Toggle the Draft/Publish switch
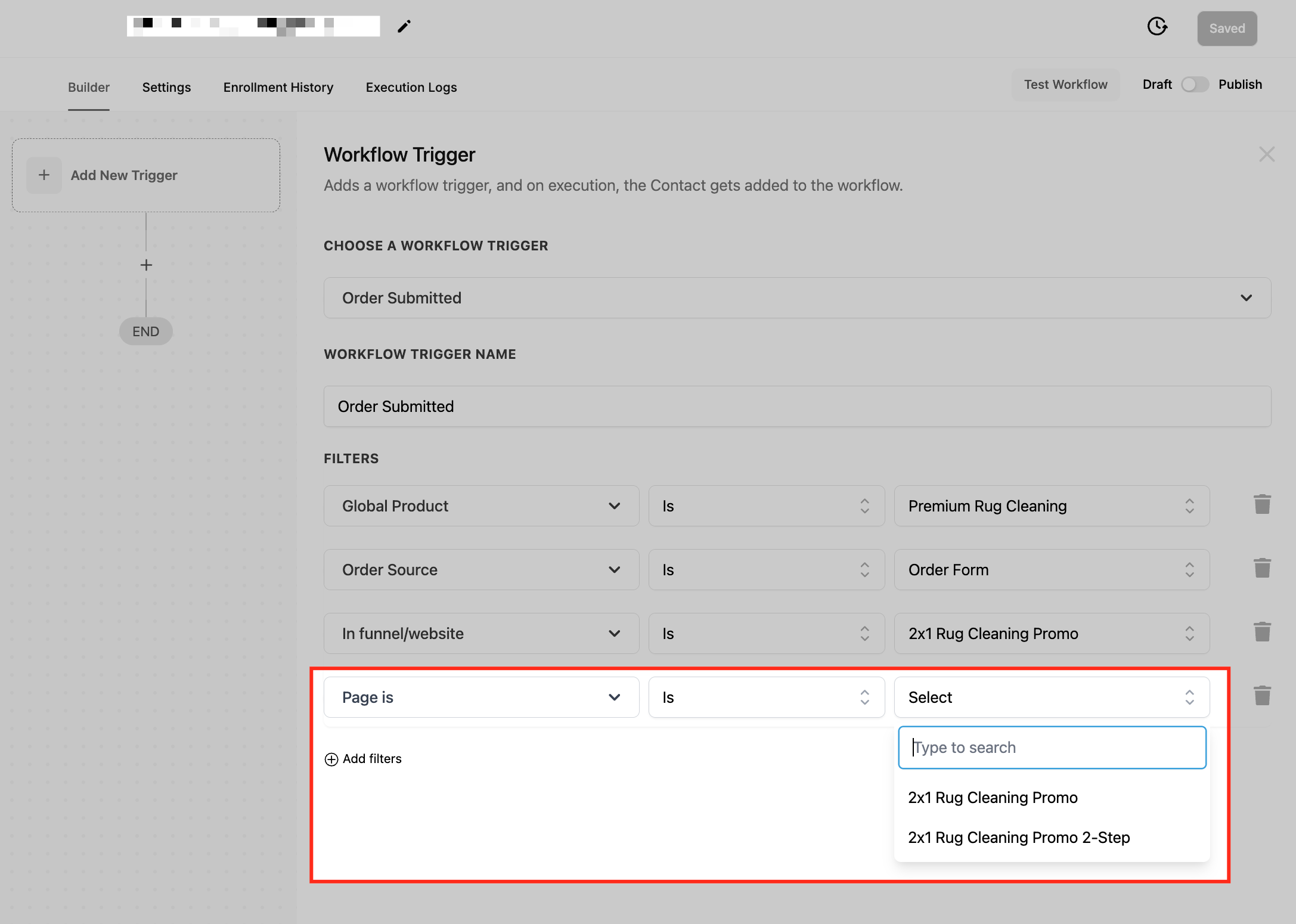The image size is (1296, 924). tap(1194, 85)
